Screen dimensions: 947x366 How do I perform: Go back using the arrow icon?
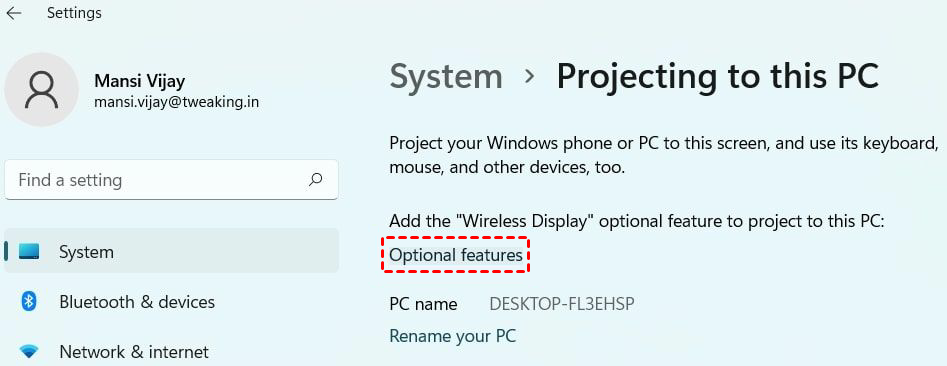tap(13, 13)
